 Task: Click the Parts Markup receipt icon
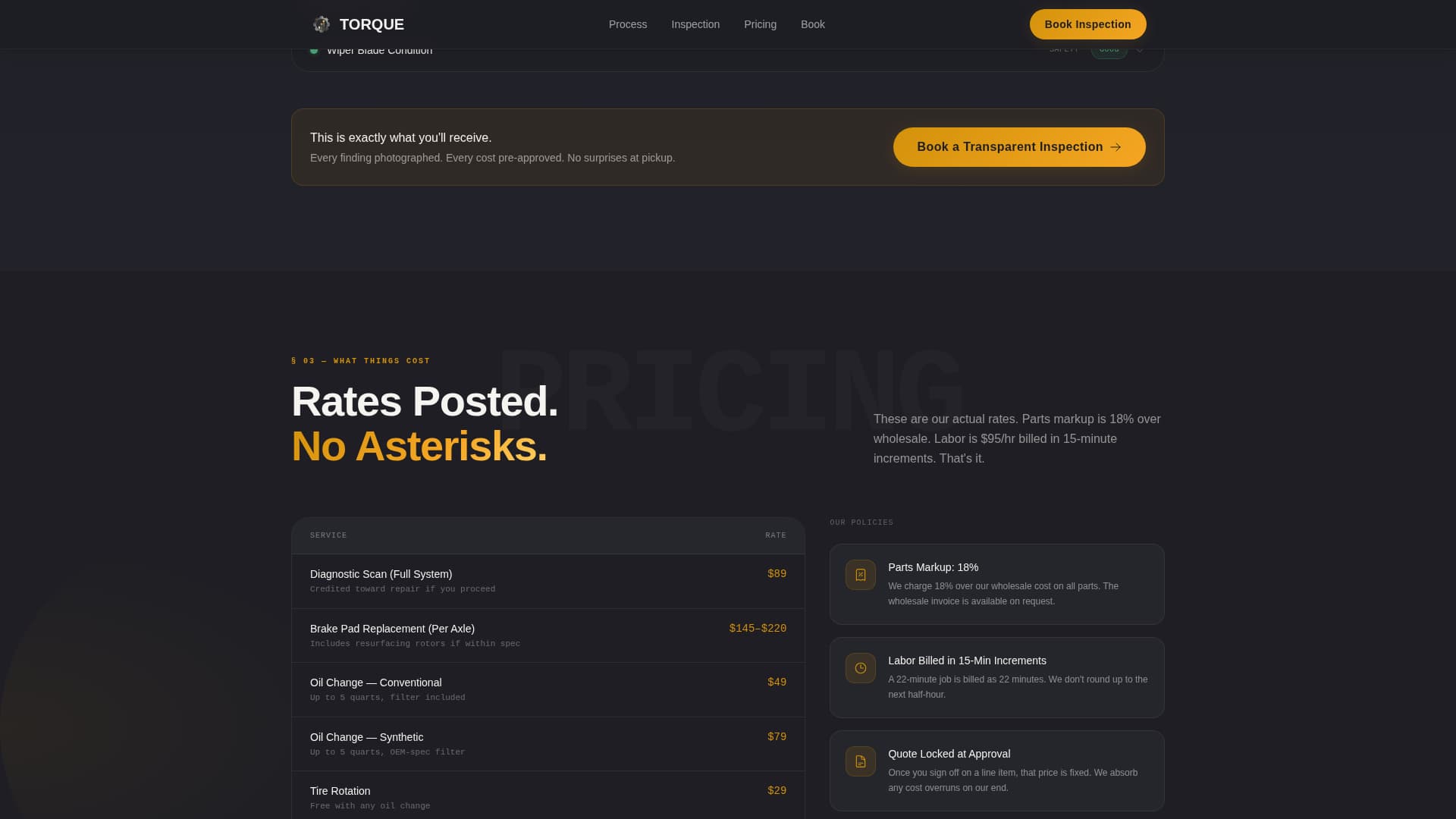861,575
